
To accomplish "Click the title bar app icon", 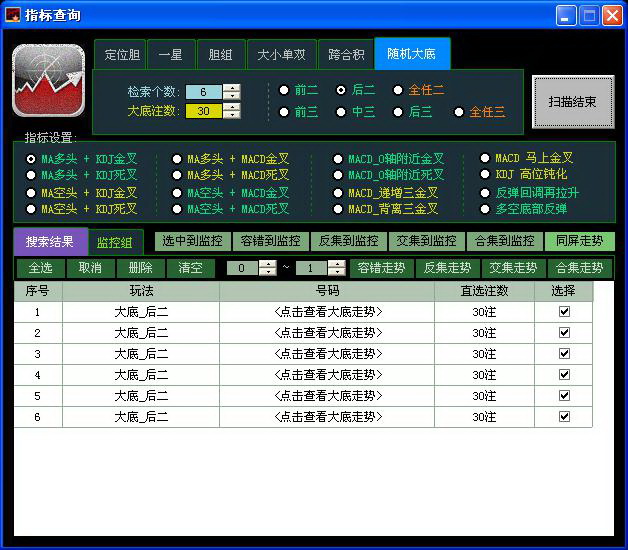I will [x=12, y=15].
